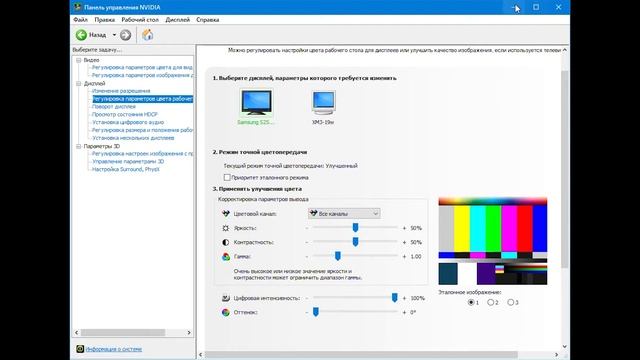Click the Оттенок hue slider thumb
This screenshot has height=360, width=640.
click(x=316, y=312)
